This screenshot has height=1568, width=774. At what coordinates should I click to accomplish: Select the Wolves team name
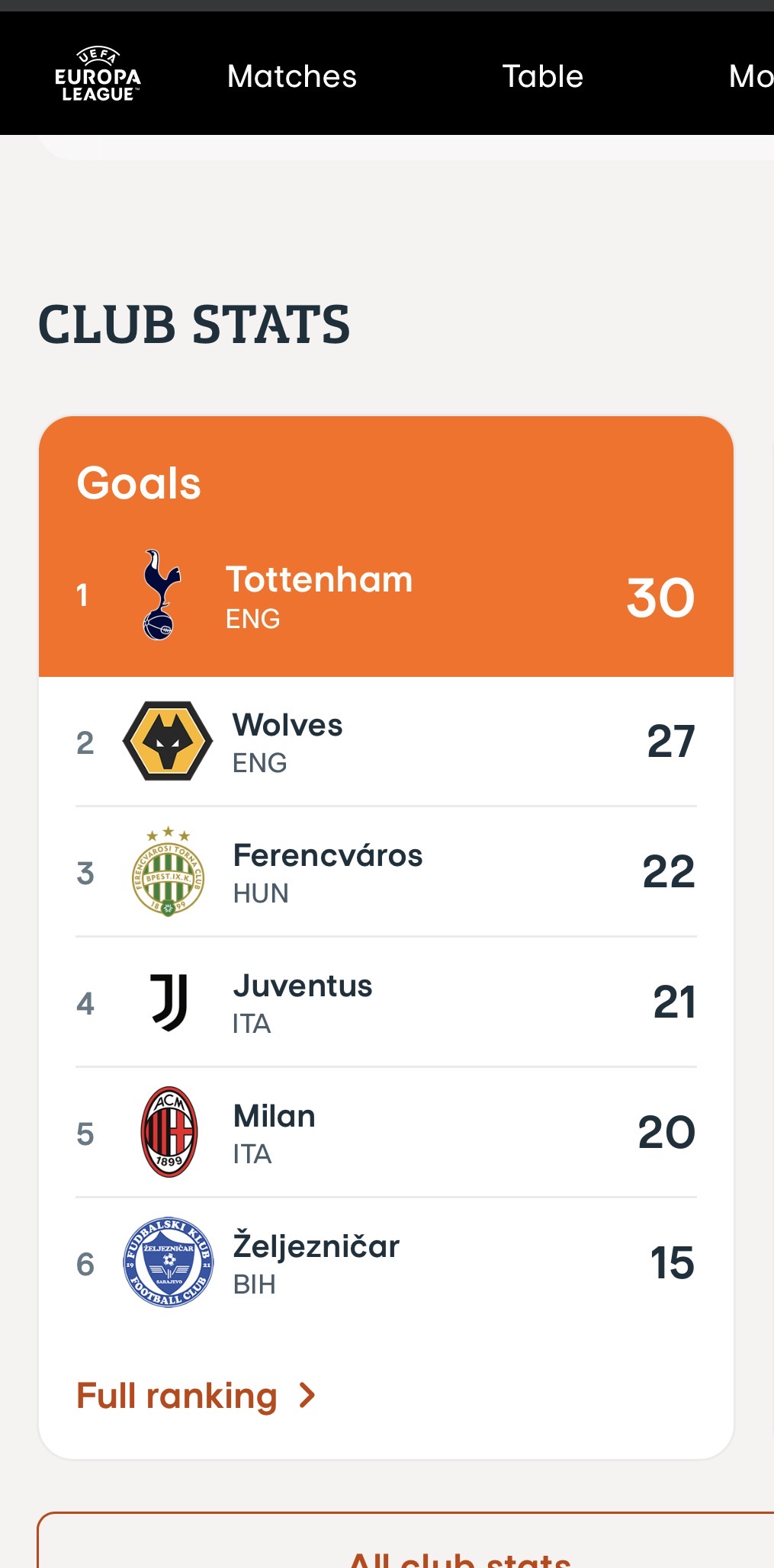pos(287,725)
